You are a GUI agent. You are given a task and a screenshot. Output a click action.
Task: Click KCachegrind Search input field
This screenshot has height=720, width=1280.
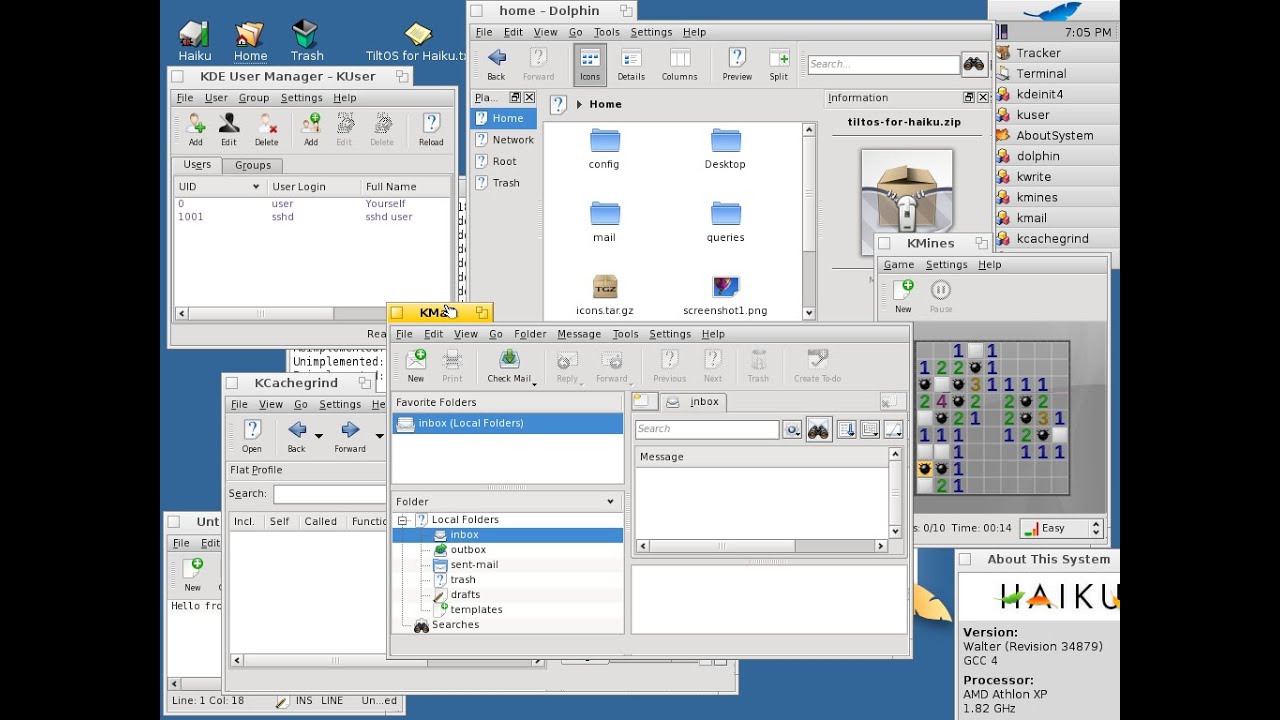330,494
